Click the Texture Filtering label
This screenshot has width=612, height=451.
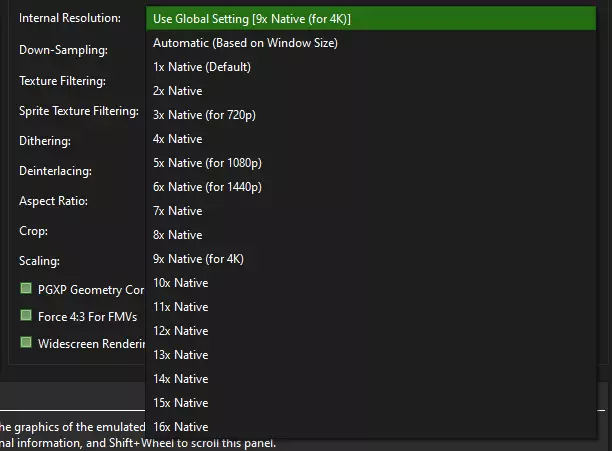[62, 81]
